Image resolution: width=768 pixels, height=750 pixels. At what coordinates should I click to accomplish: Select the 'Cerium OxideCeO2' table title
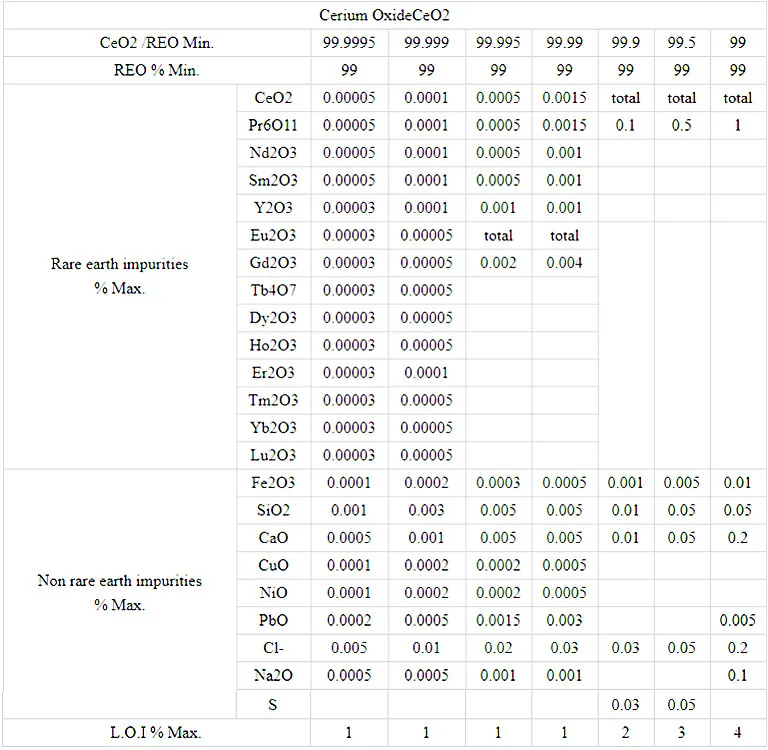click(x=384, y=15)
